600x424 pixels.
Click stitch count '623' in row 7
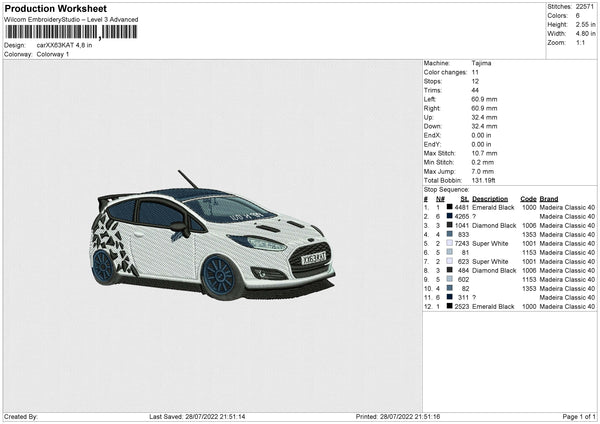tap(463, 261)
